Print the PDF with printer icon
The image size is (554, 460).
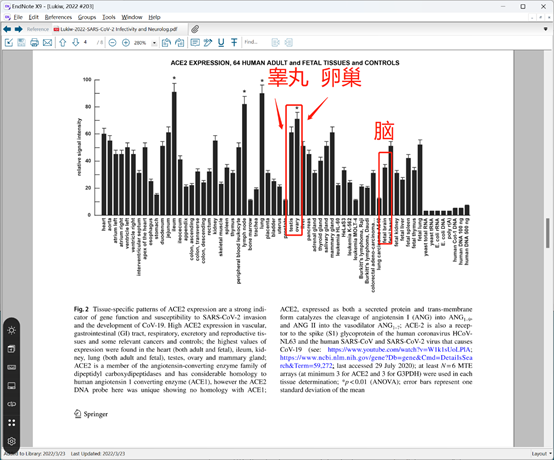pyautogui.click(x=34, y=43)
